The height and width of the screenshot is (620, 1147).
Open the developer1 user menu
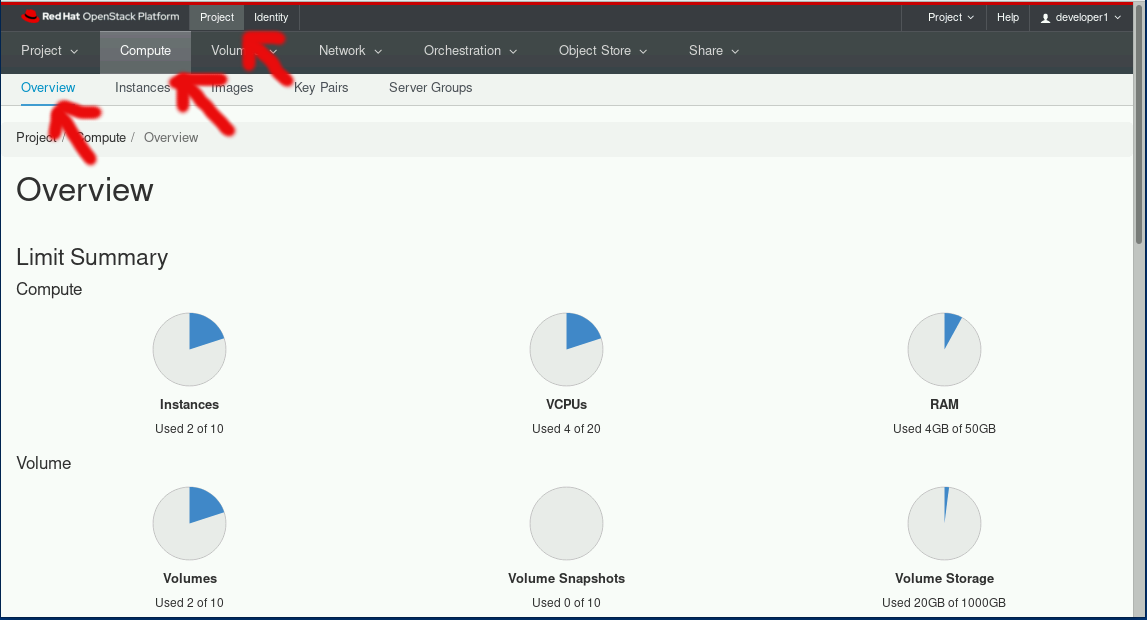point(1080,17)
